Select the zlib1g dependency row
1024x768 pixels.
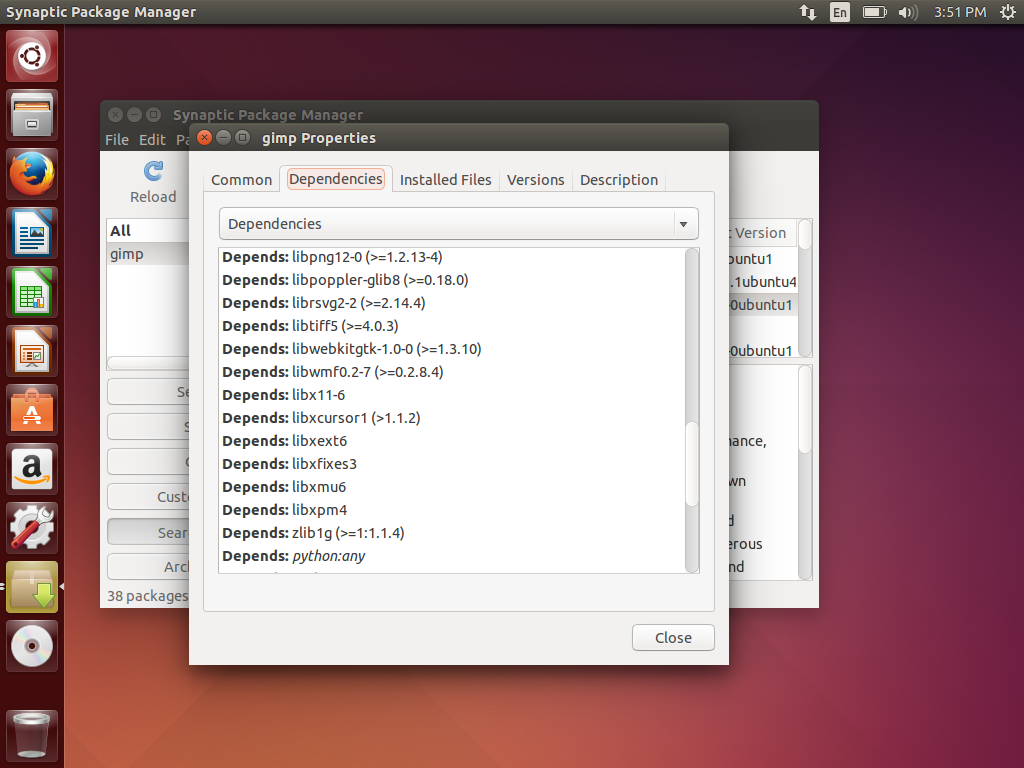tap(452, 533)
